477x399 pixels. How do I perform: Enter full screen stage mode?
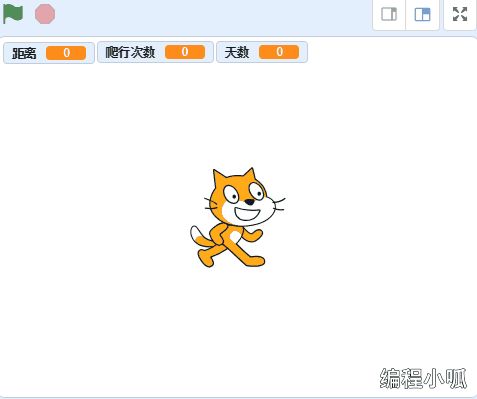click(x=460, y=14)
